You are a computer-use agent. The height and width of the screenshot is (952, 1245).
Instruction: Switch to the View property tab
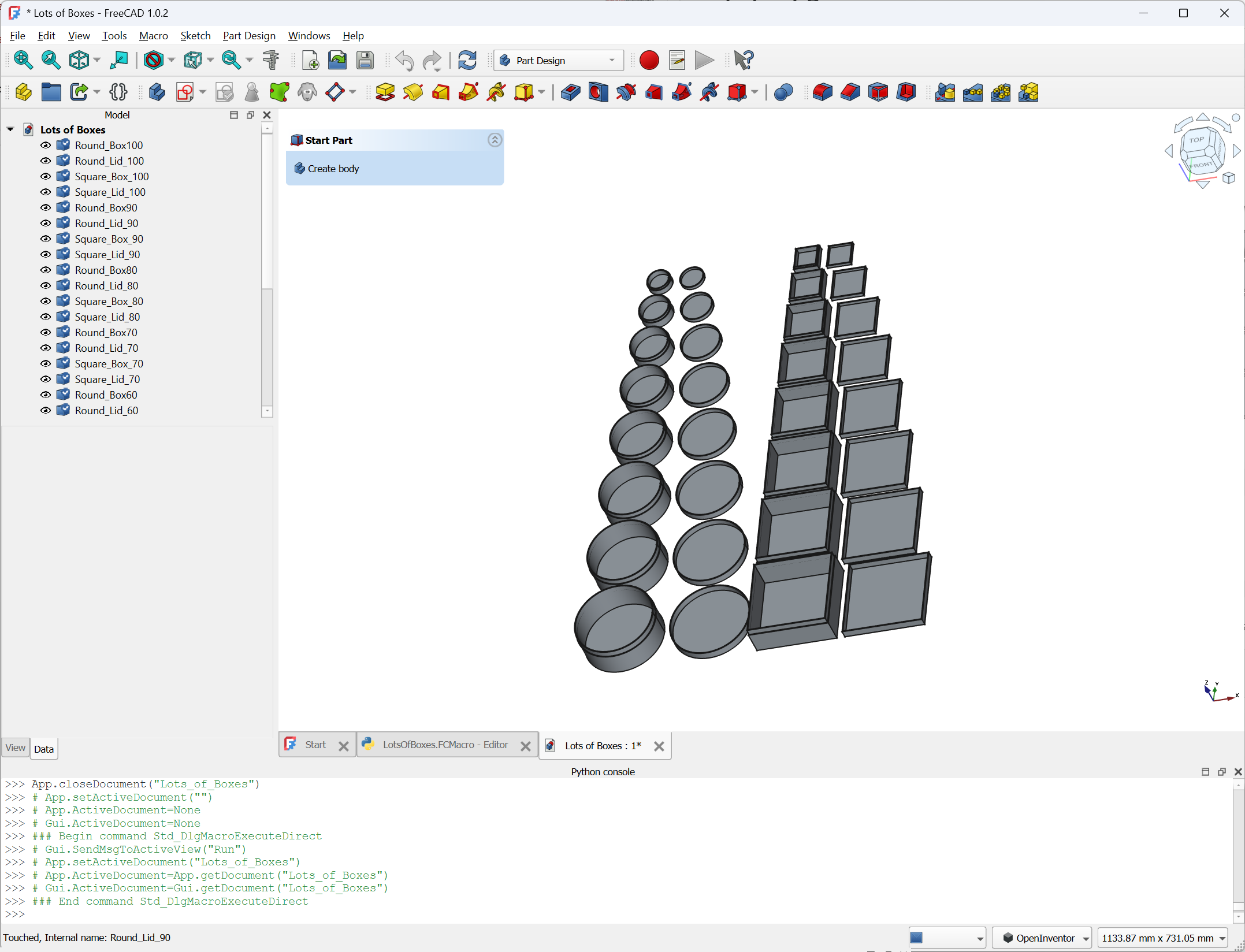point(15,748)
